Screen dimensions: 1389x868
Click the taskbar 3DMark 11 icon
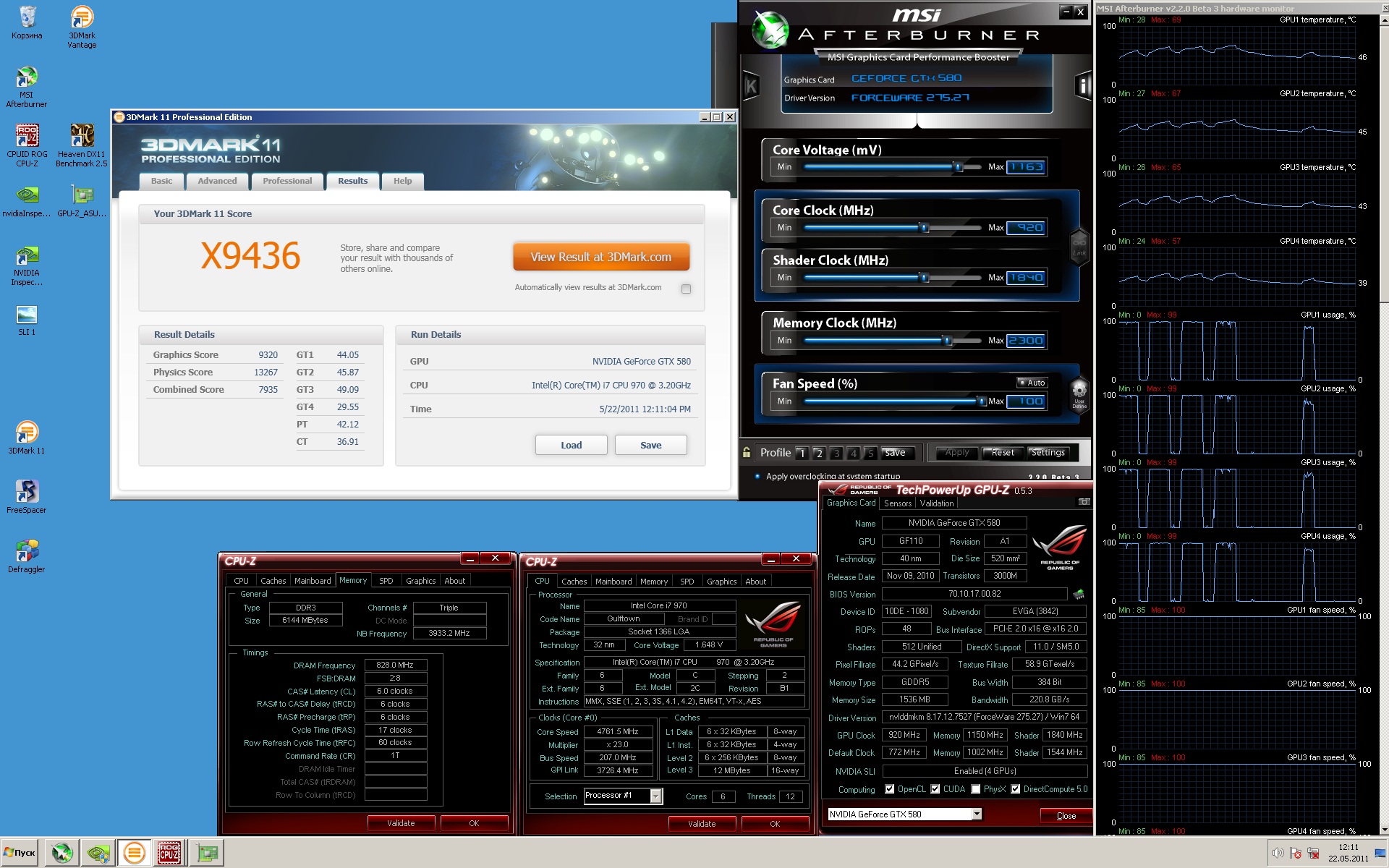134,854
